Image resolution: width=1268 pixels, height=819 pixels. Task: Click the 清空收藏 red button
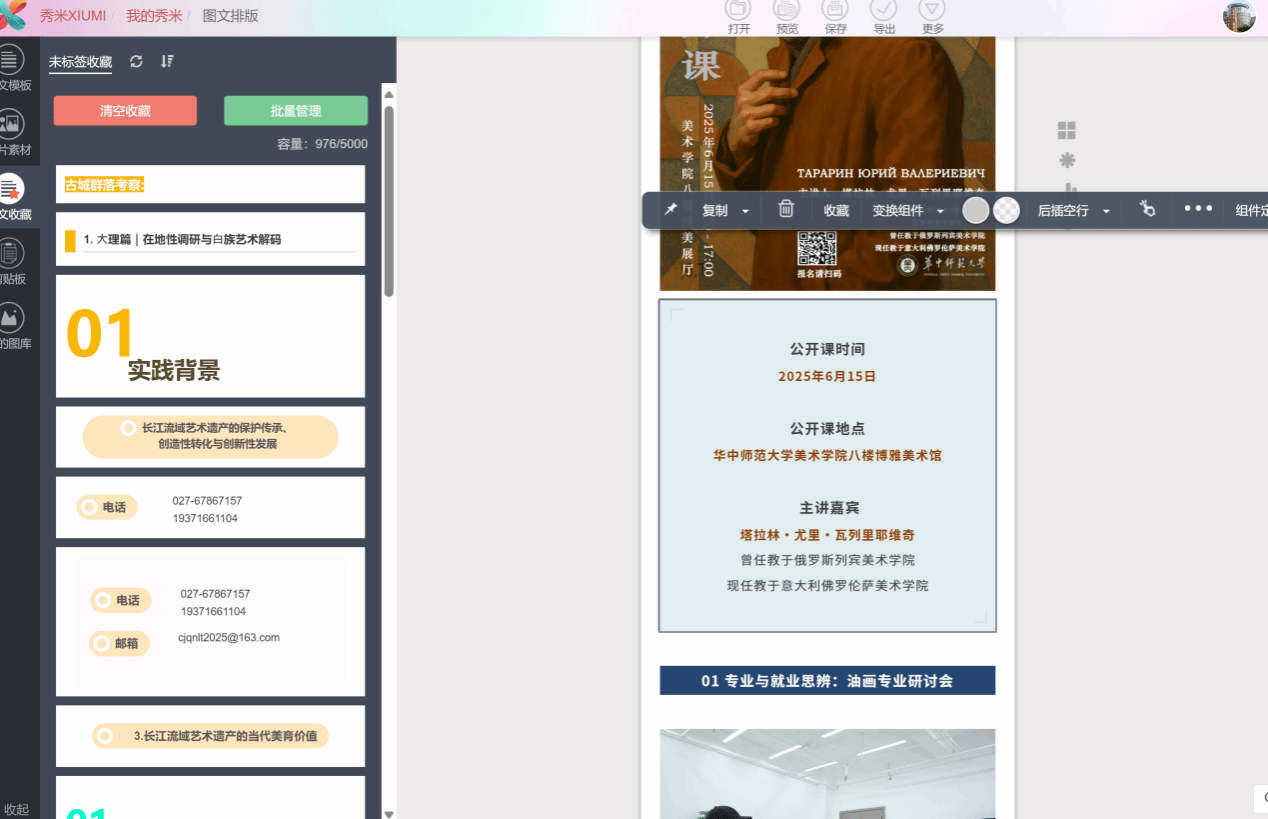click(x=125, y=111)
